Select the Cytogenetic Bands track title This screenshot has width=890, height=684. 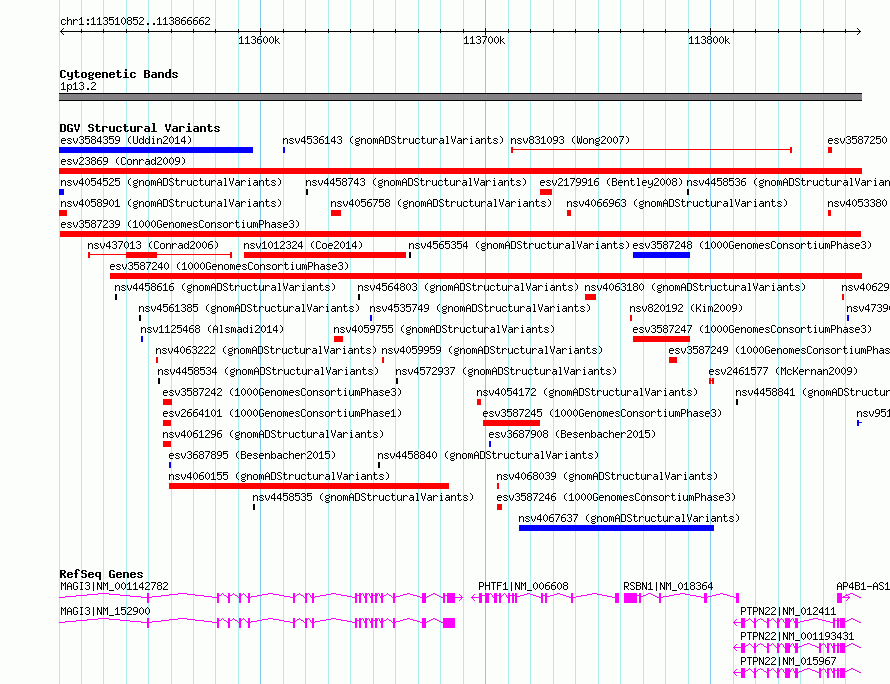[119, 74]
